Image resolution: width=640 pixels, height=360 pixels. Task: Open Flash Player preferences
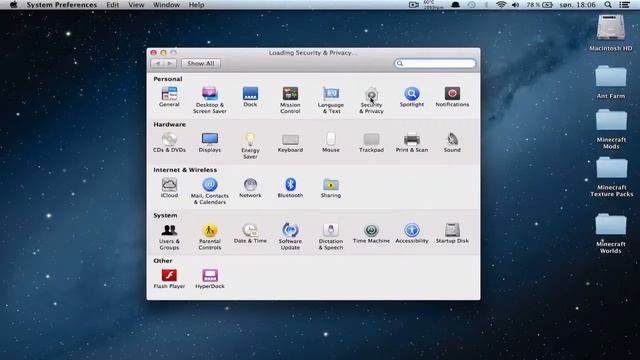pyautogui.click(x=169, y=279)
